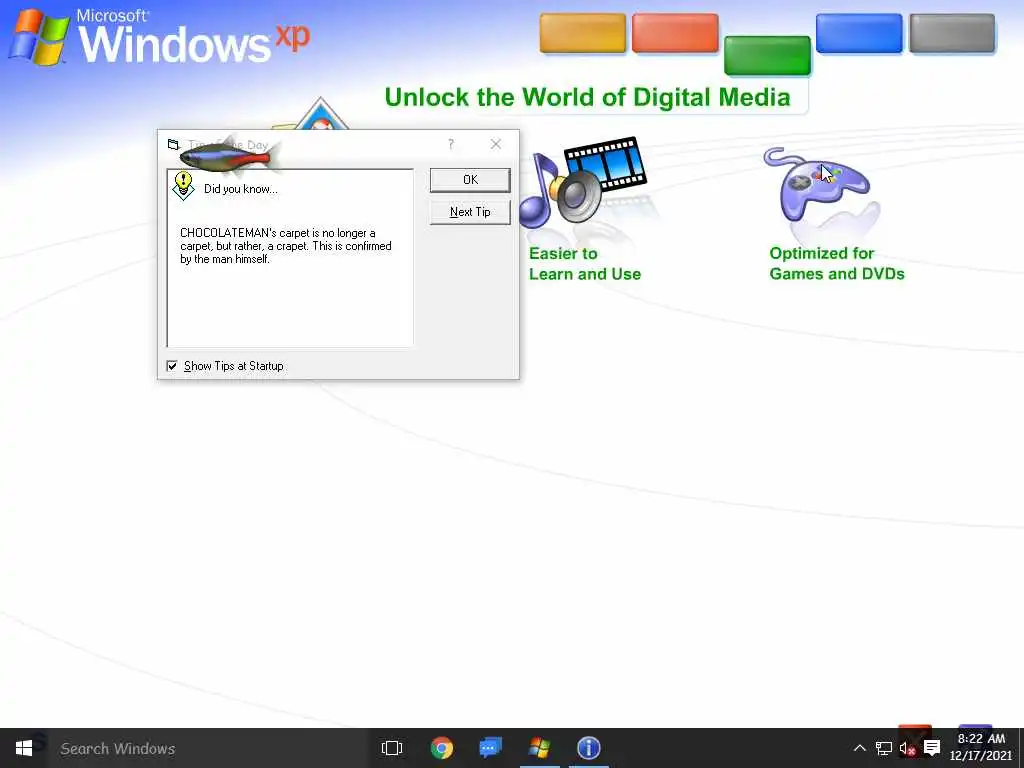1024x768 pixels.
Task: Click the red tab at top
Action: coord(675,33)
